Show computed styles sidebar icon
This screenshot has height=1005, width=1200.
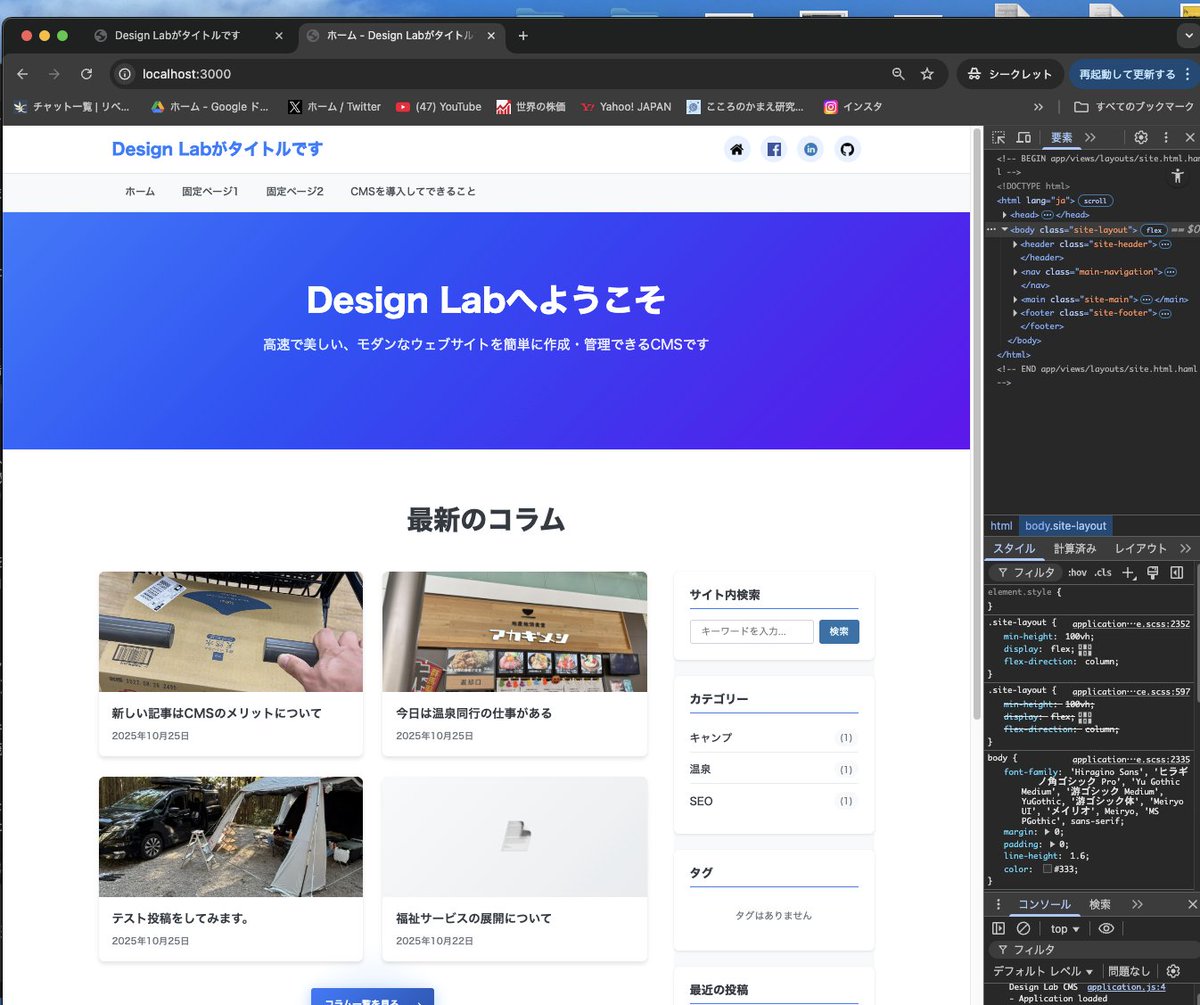[x=1177, y=573]
